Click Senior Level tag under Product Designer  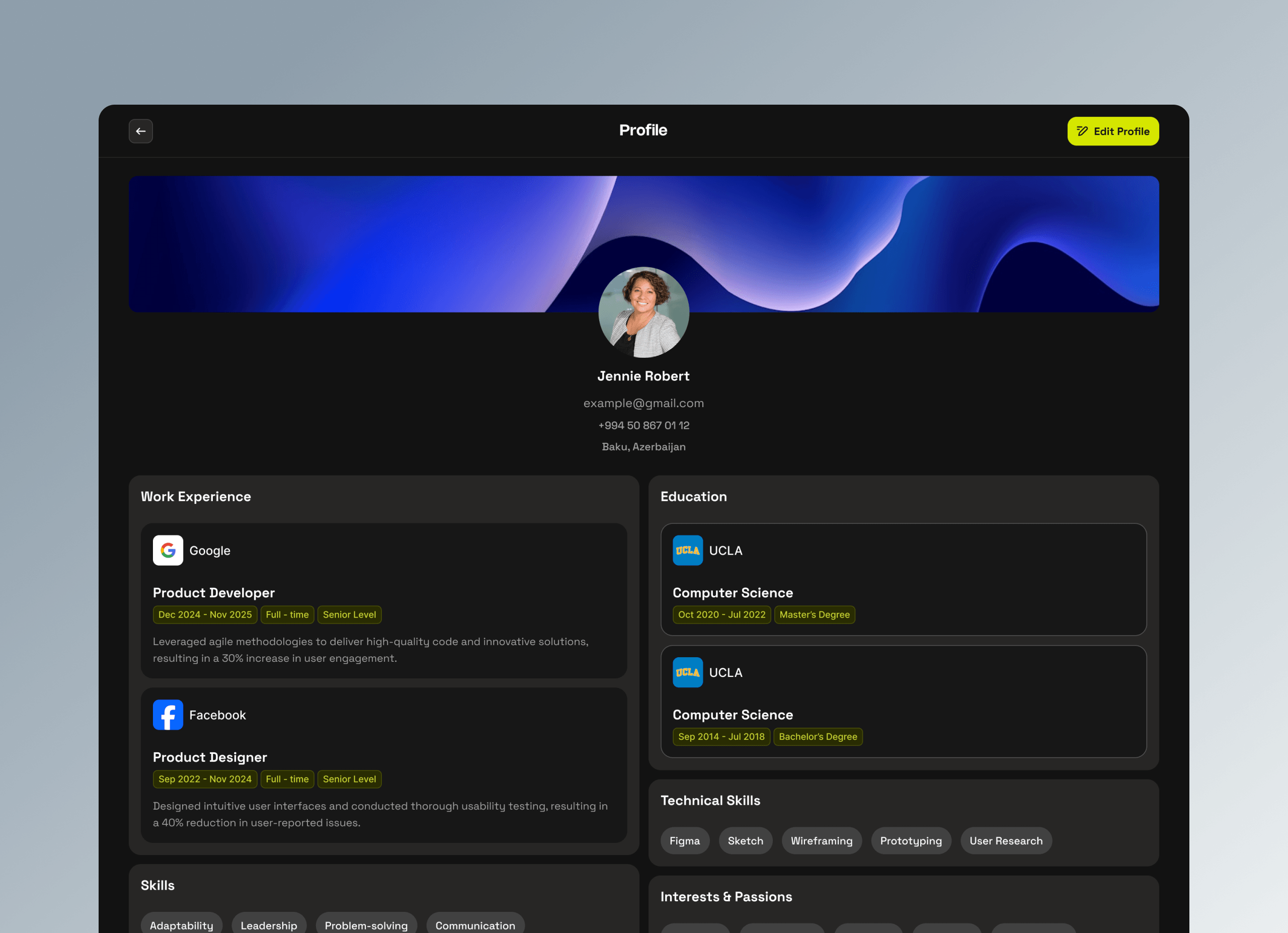pos(349,779)
